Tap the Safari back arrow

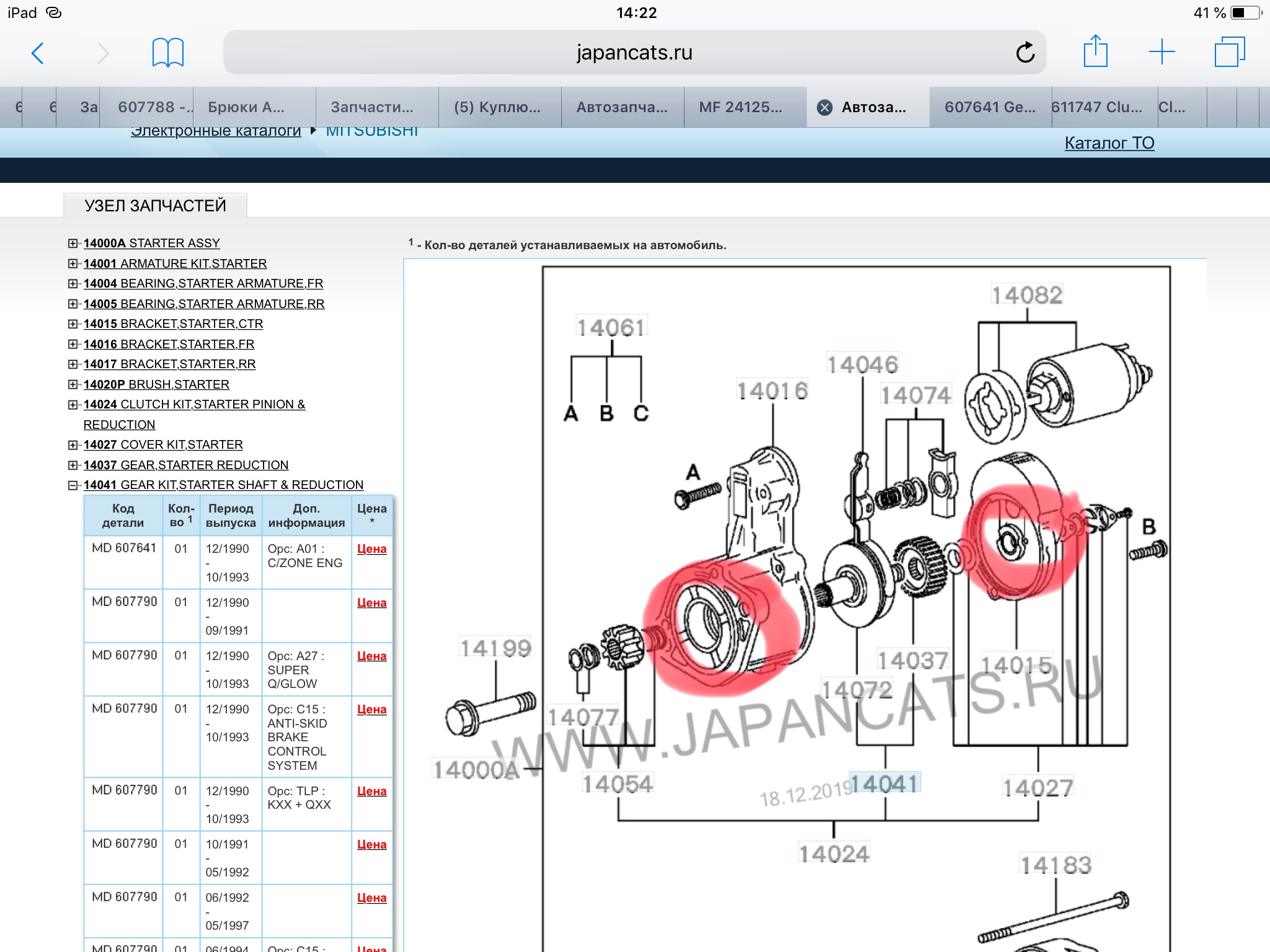tap(38, 53)
